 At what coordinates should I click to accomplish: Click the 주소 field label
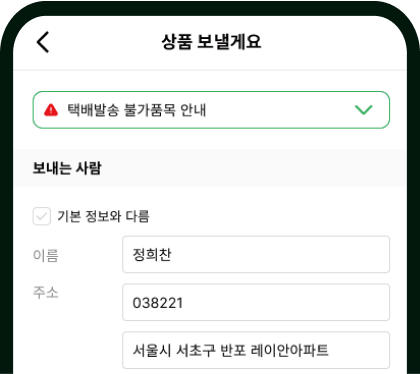[46, 292]
